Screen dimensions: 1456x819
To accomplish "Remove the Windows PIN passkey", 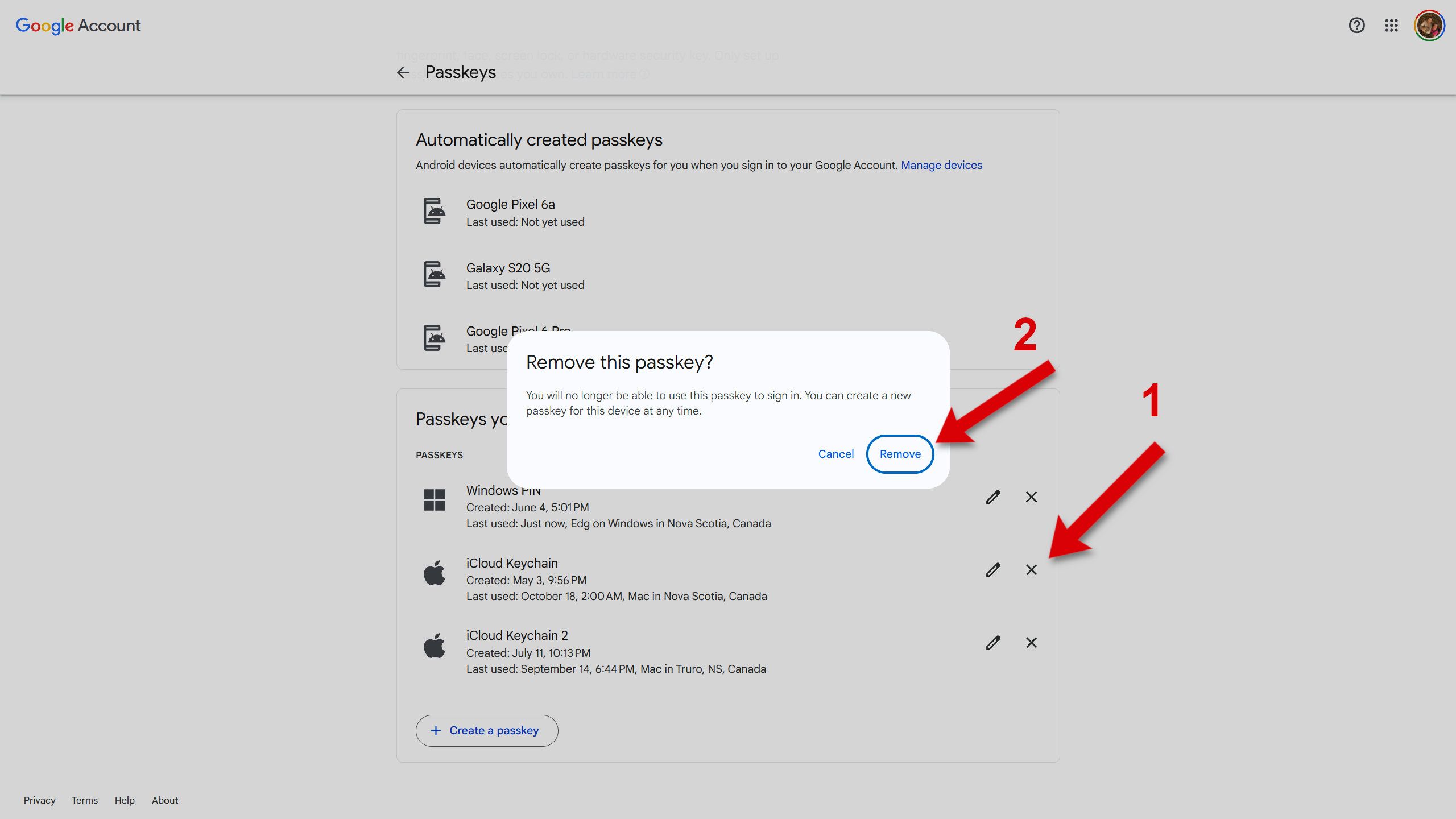I will point(1031,497).
